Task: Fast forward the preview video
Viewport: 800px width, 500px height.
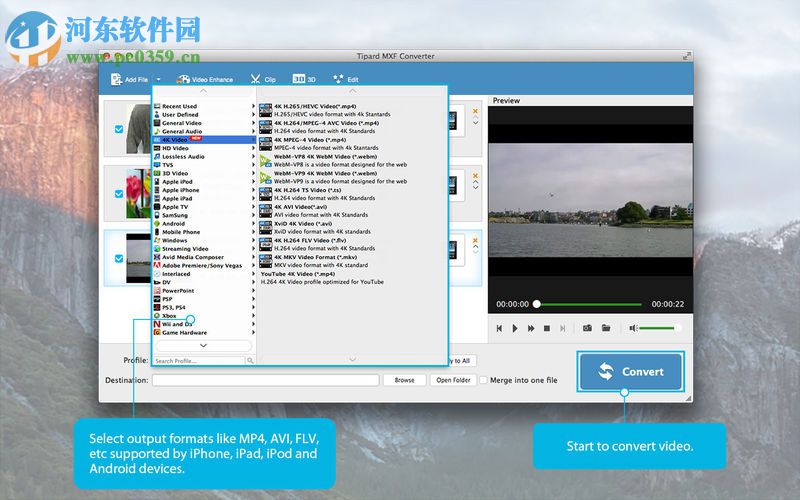Action: pos(531,328)
